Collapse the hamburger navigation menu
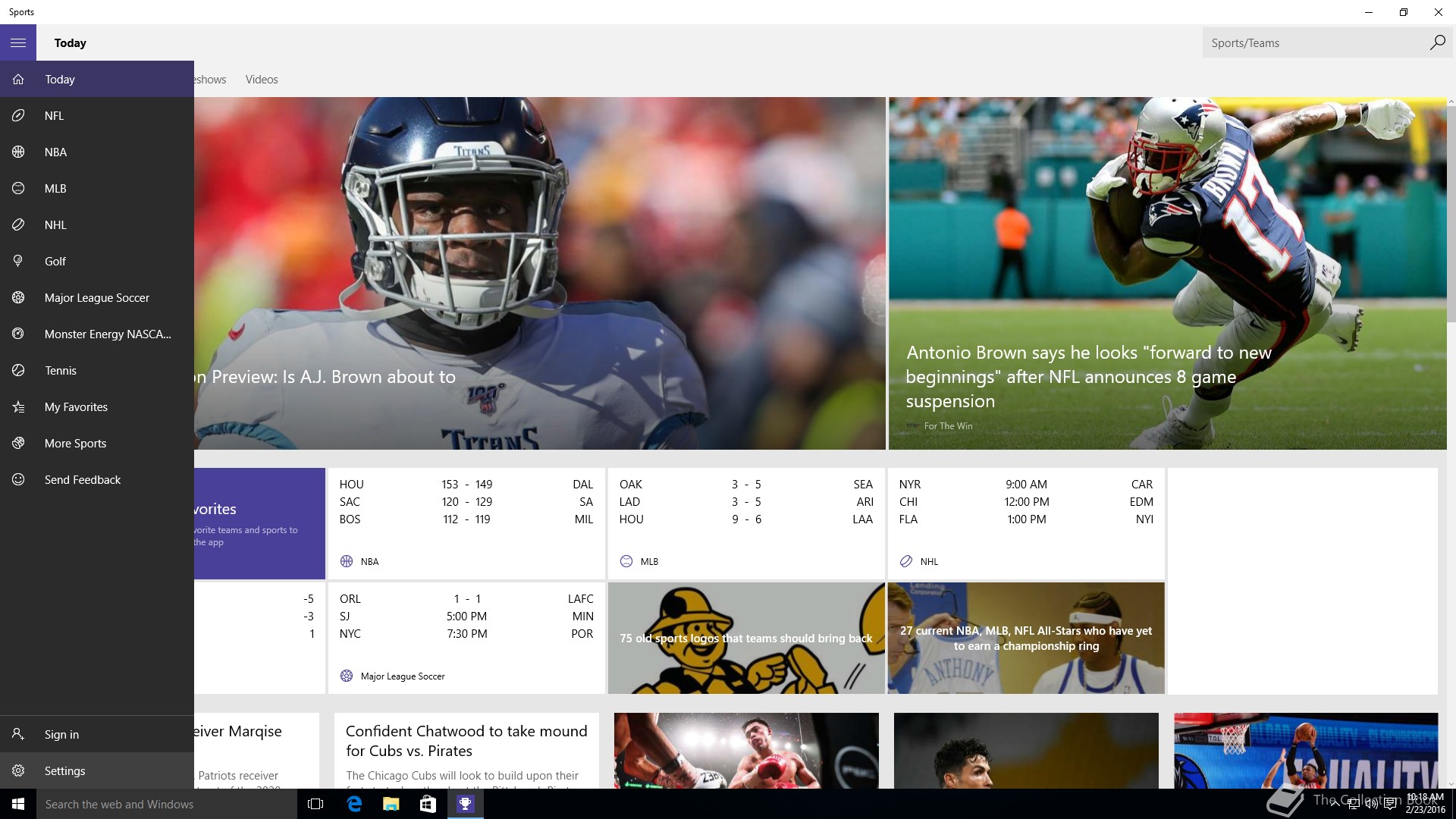Screen dimensions: 1456x819 (x=18, y=42)
